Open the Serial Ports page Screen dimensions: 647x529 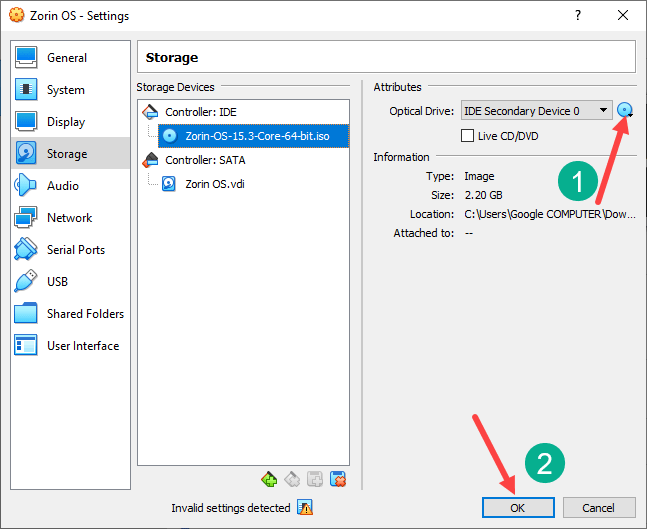[x=71, y=249]
